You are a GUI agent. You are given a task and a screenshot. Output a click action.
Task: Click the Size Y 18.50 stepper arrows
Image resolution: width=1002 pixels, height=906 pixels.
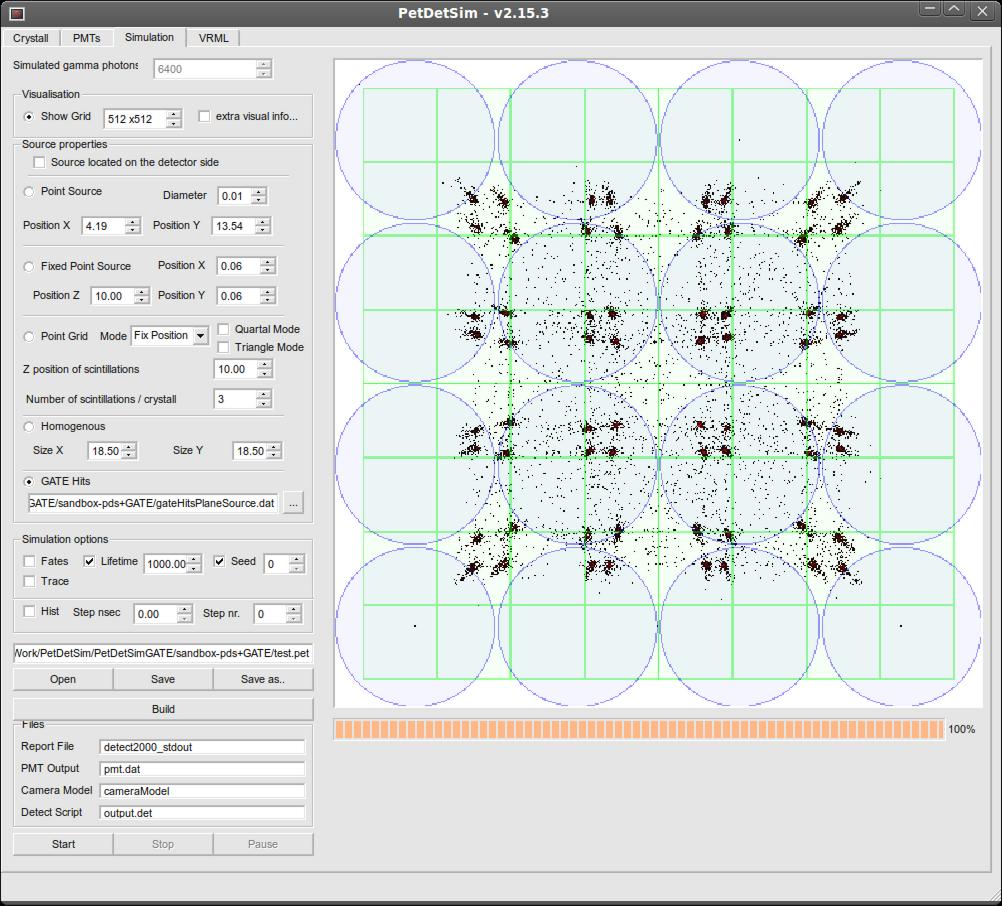point(274,451)
